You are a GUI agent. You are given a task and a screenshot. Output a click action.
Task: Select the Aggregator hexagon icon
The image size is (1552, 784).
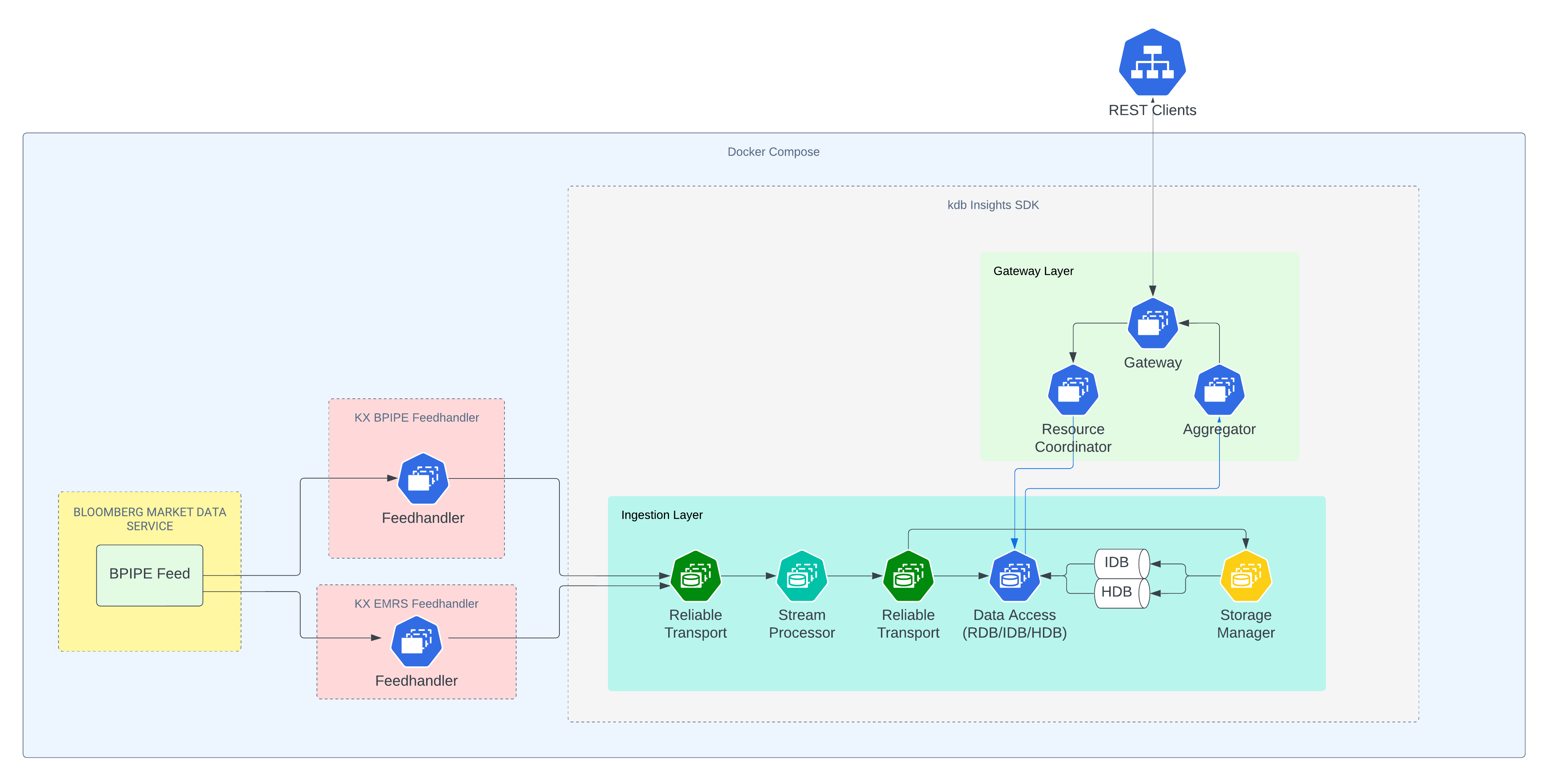pyautogui.click(x=1219, y=390)
